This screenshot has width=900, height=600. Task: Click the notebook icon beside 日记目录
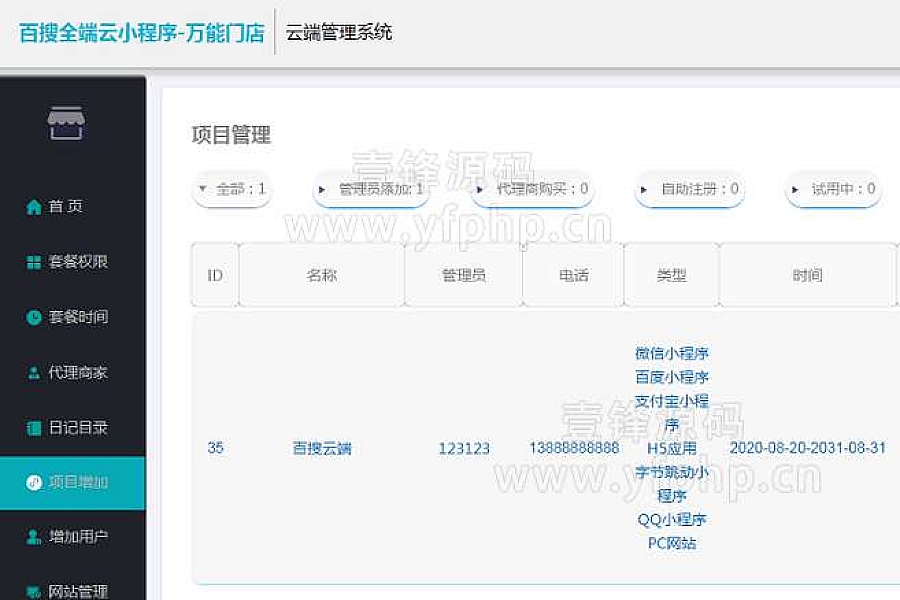[x=34, y=428]
